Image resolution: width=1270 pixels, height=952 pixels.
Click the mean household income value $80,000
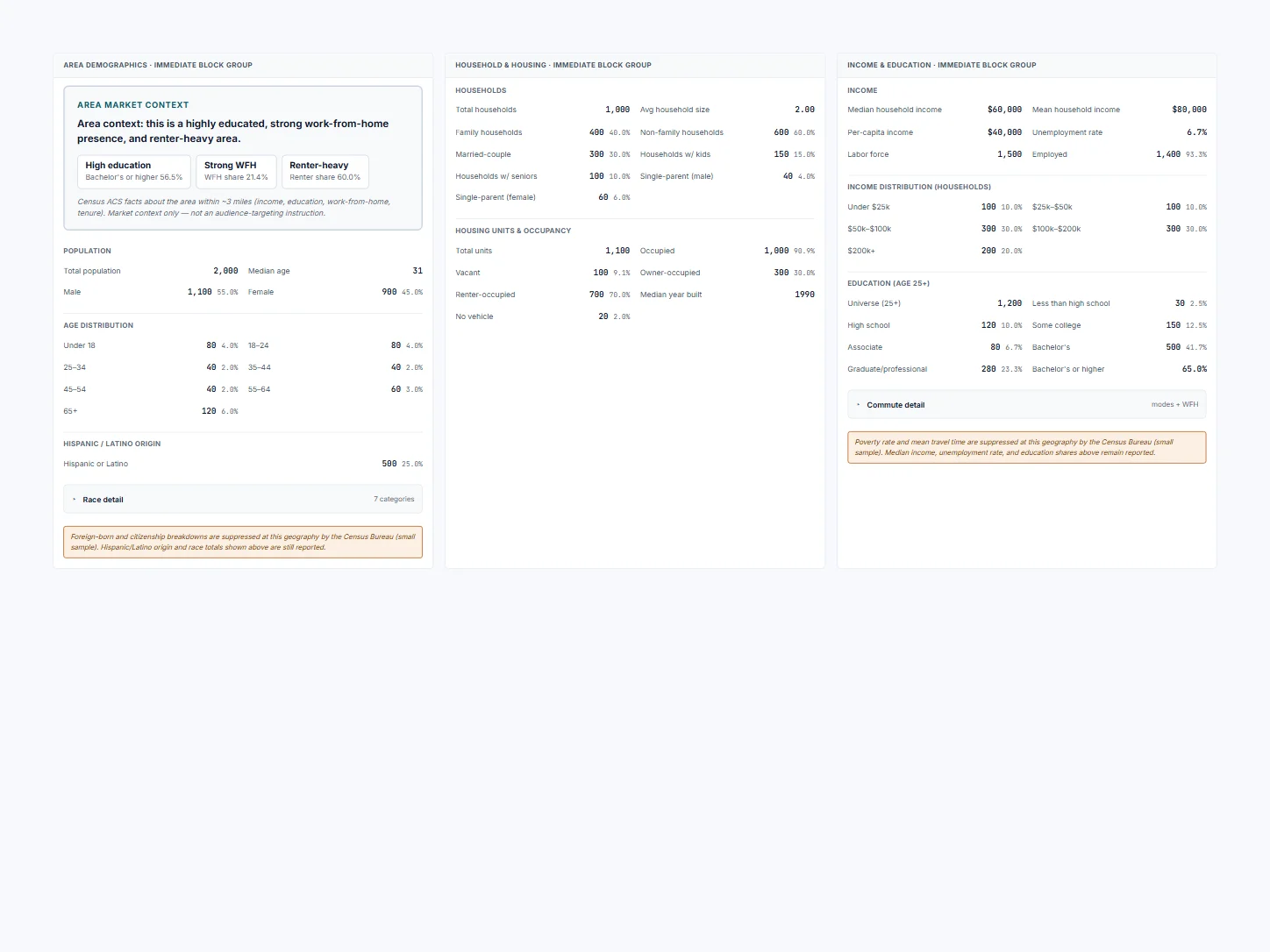(x=1189, y=110)
